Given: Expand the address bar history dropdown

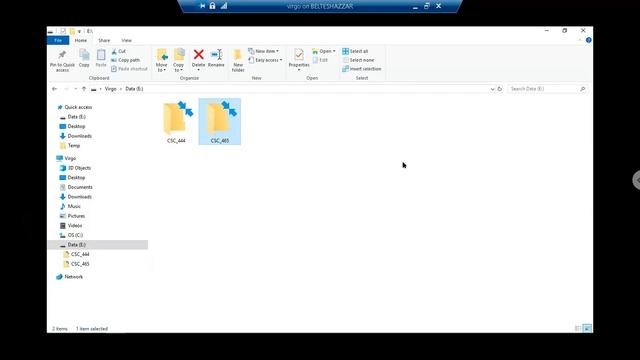Looking at the screenshot, I should pos(492,89).
